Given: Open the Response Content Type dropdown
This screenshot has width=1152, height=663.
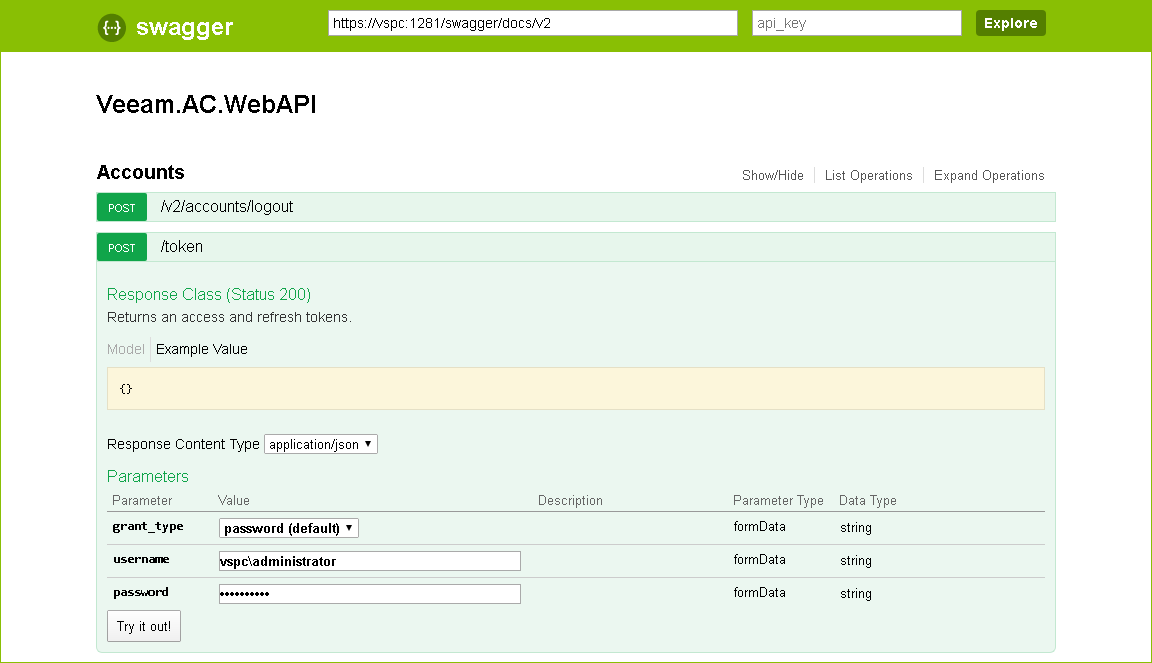Looking at the screenshot, I should click(x=320, y=444).
